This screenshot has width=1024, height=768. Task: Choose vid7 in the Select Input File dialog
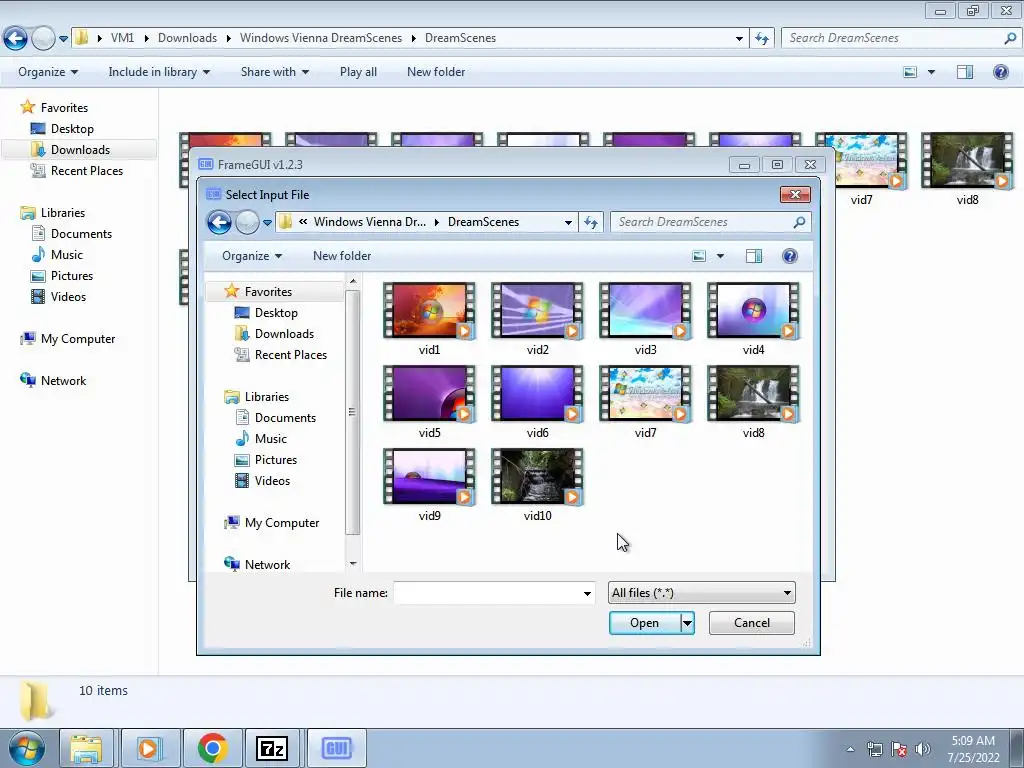[645, 394]
